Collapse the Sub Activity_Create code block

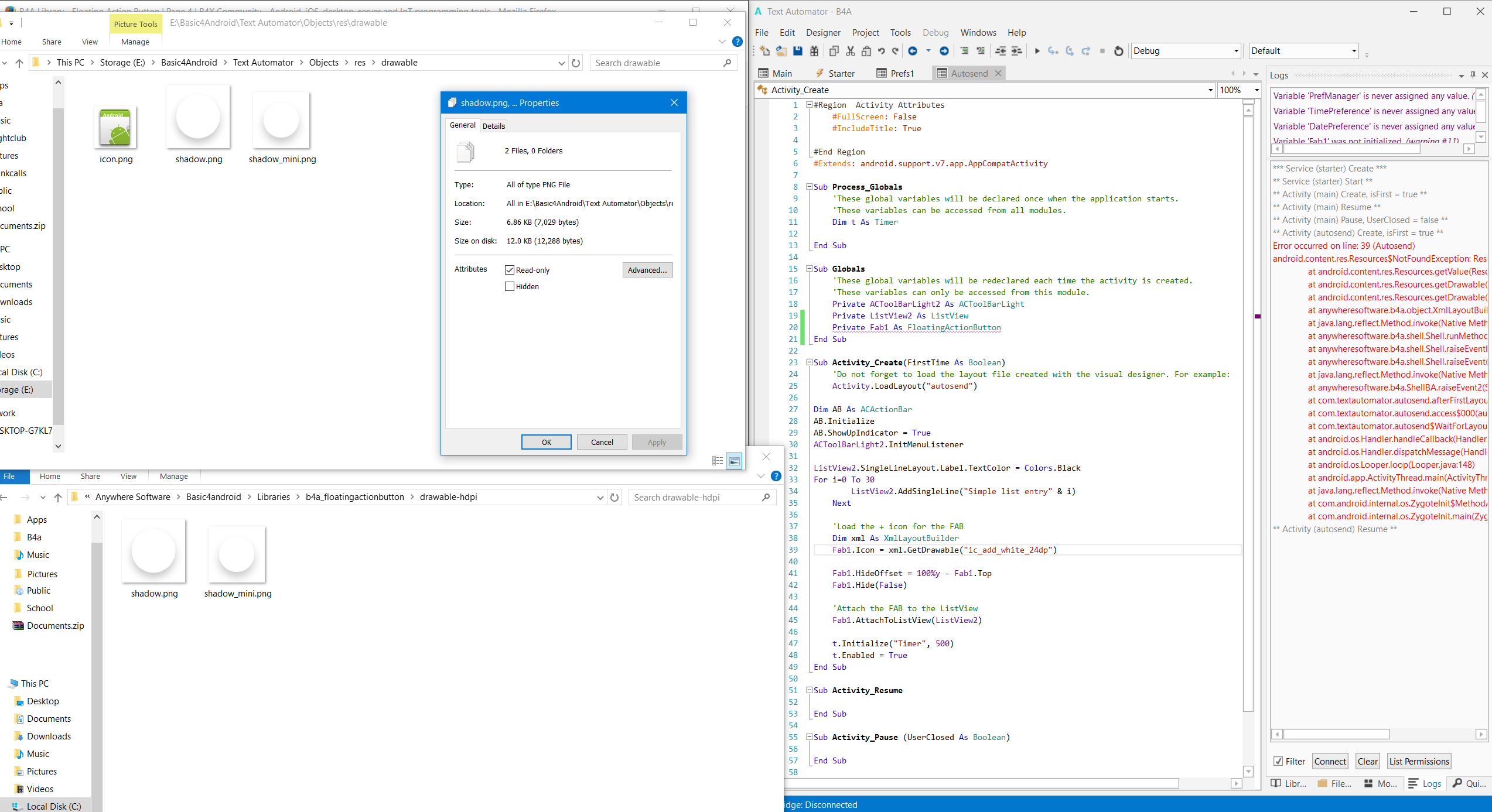[x=809, y=362]
